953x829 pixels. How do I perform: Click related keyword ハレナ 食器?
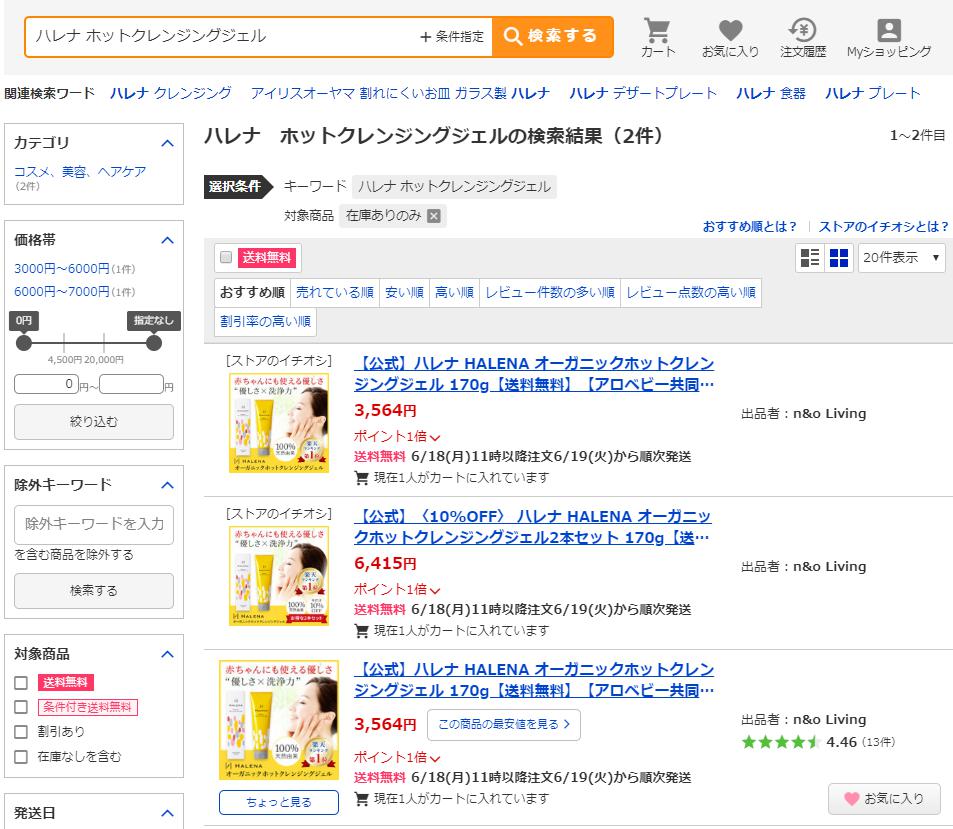771,93
